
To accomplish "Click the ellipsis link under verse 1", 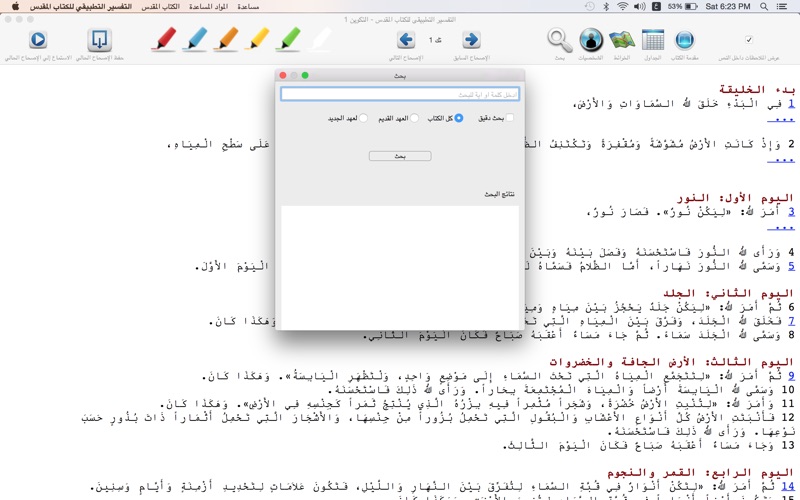I will [x=781, y=119].
